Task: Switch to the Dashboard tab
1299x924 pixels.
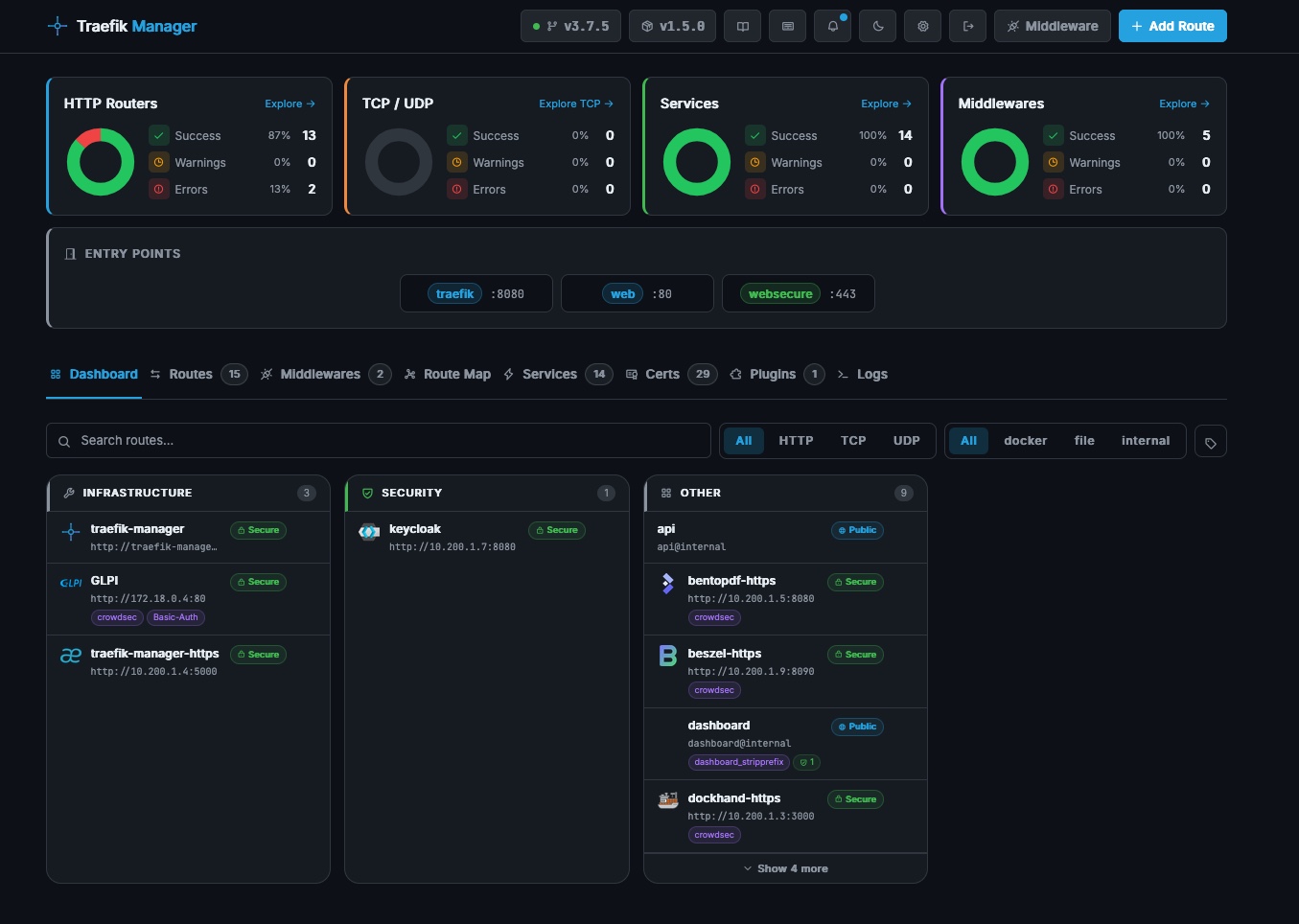Action: [94, 374]
